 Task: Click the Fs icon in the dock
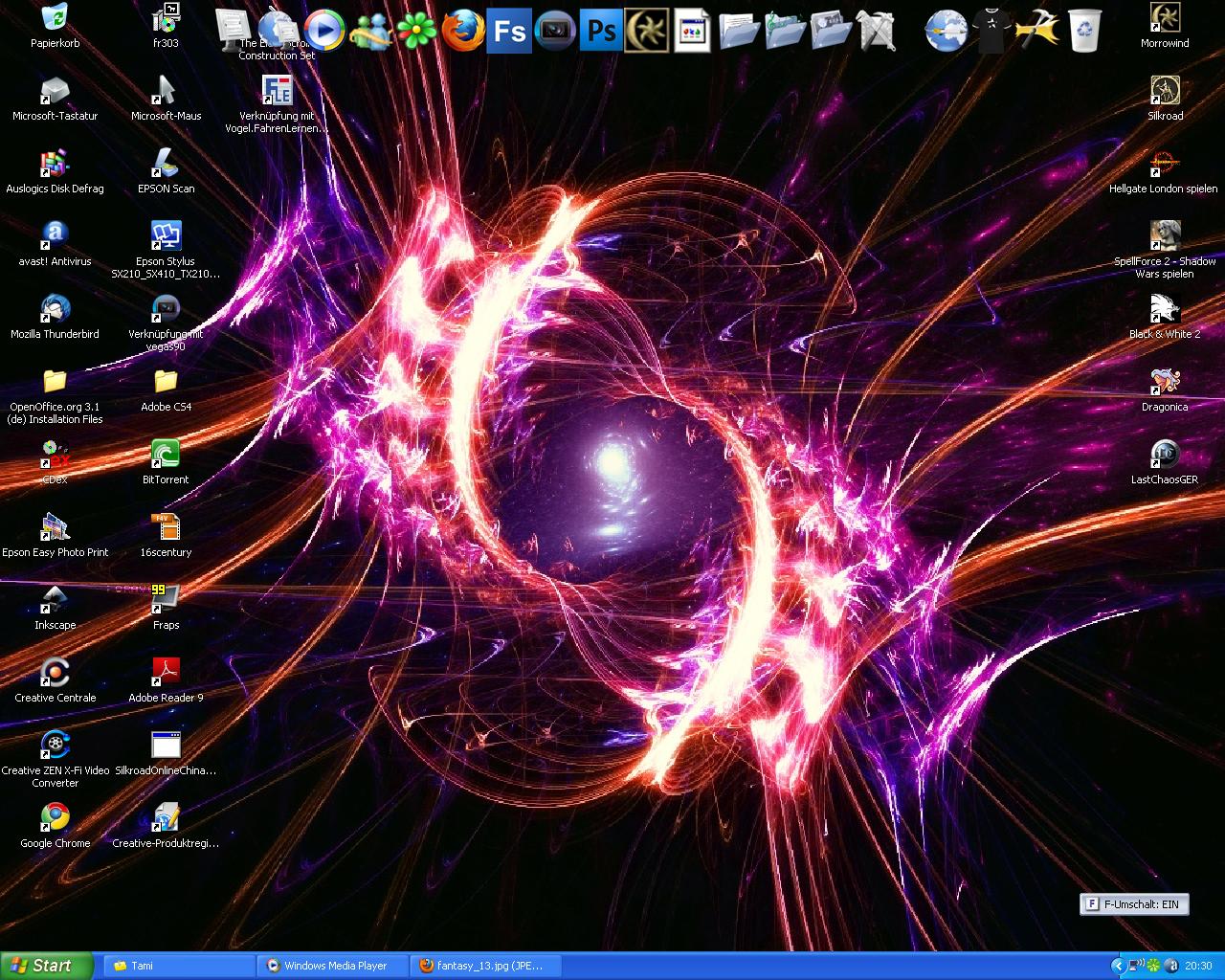coord(508,31)
